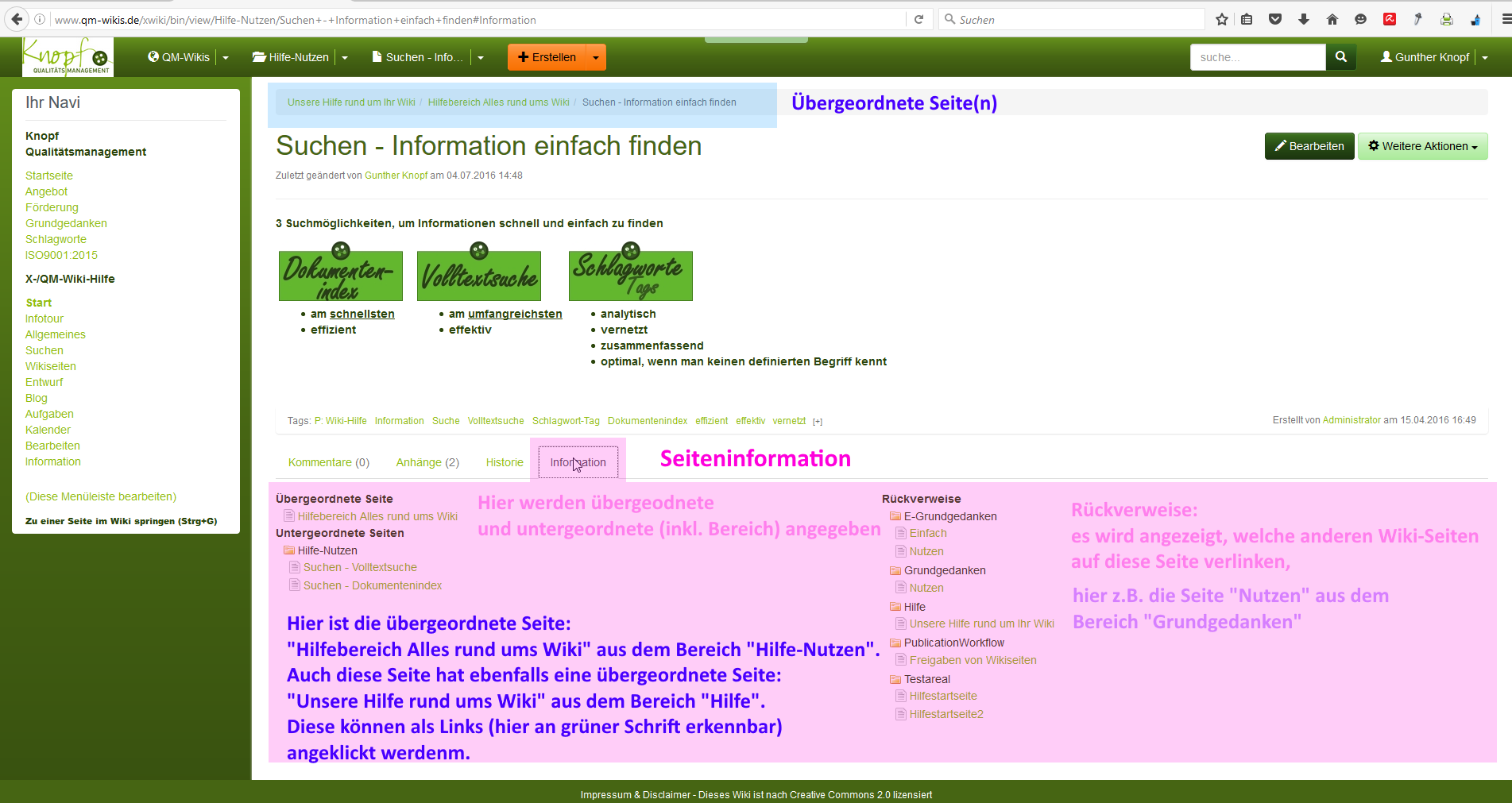The image size is (1512, 803).
Task: Click into the wiki suche input field
Action: pyautogui.click(x=1257, y=57)
